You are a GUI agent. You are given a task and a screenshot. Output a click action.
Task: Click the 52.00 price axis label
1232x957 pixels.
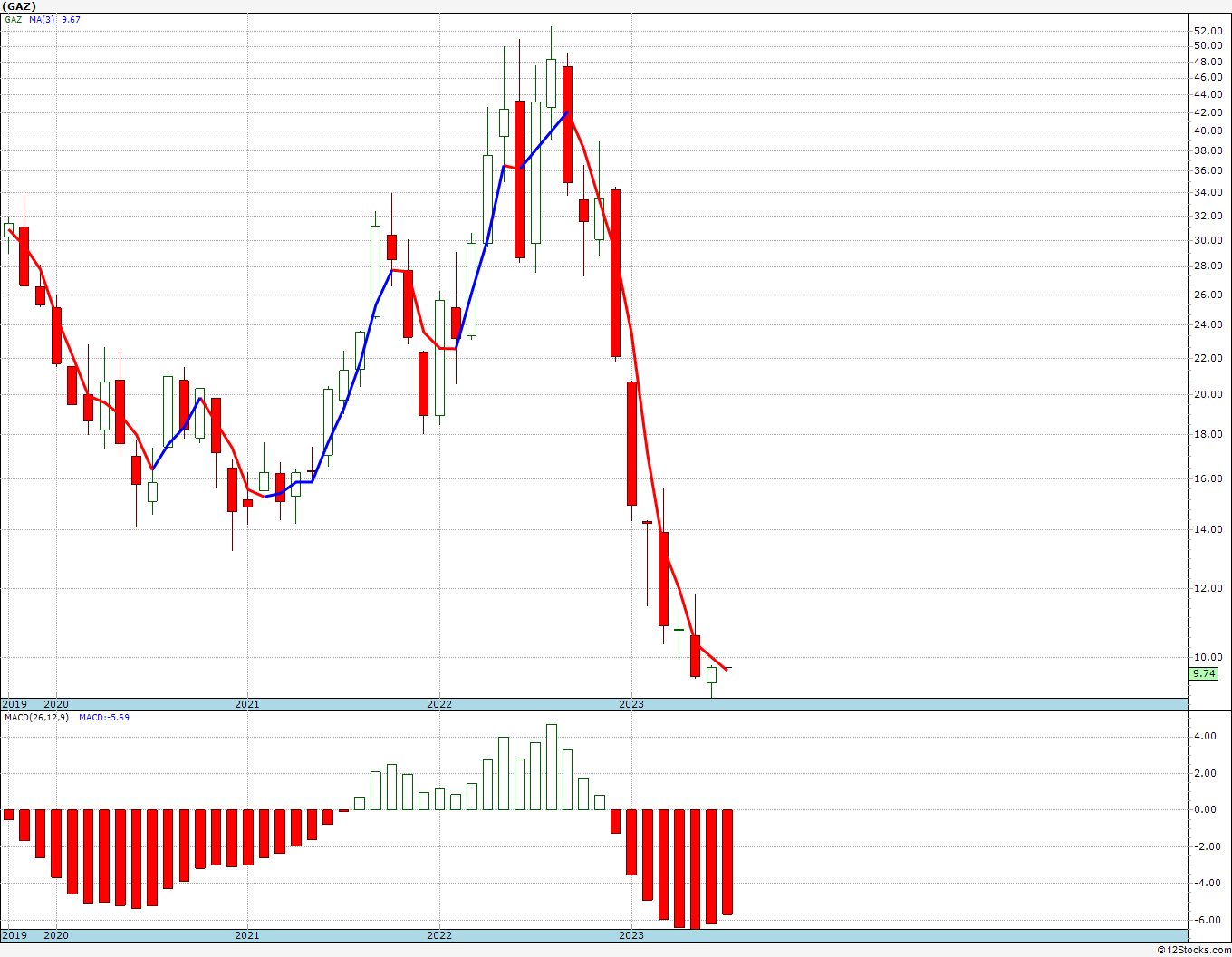(1208, 30)
